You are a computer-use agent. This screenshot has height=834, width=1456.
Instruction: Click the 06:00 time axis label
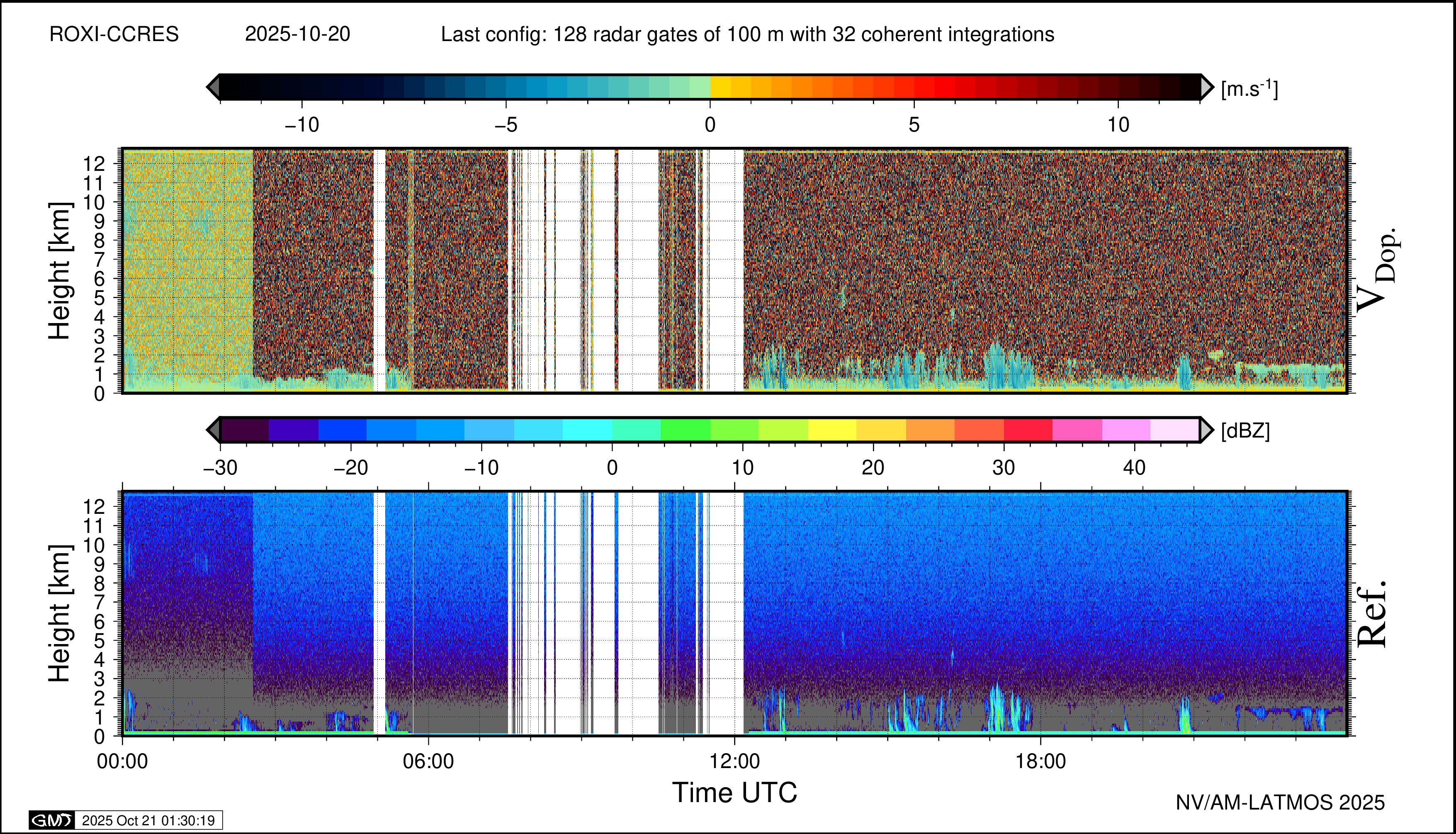[428, 761]
